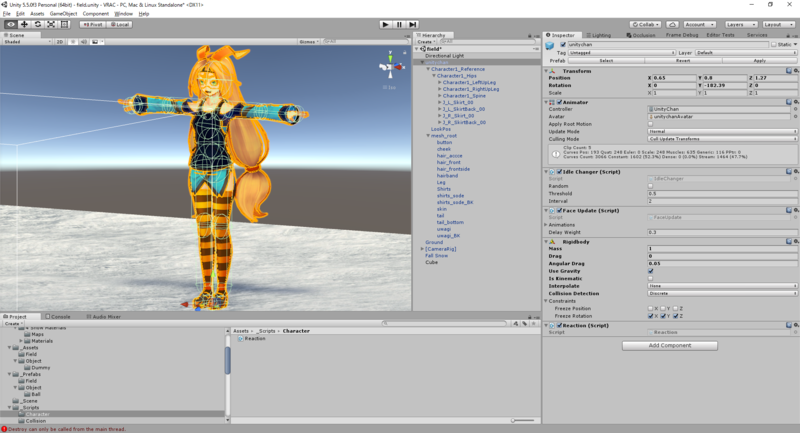Toggle scene lighting sun icon
The image size is (800, 433).
[x=73, y=42]
